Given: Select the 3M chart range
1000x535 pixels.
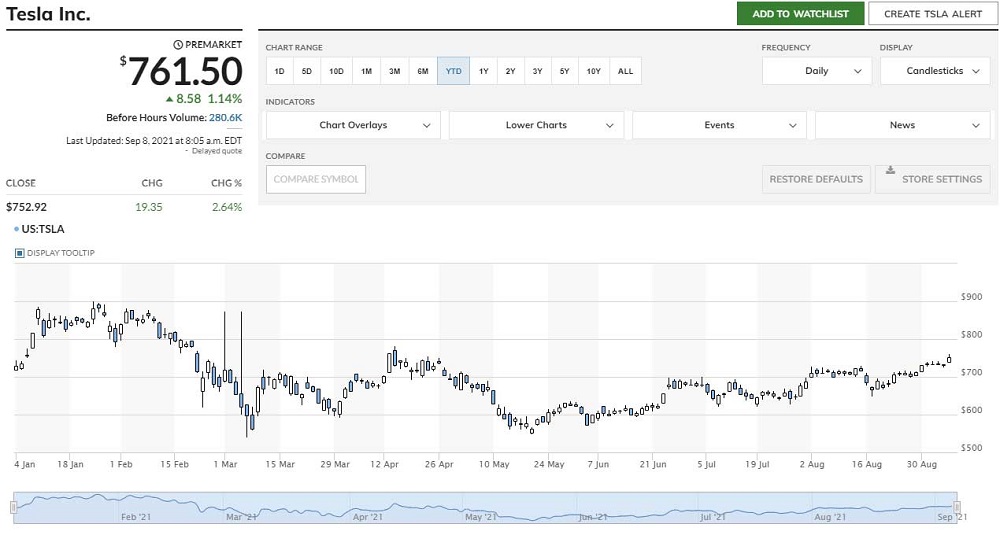Looking at the screenshot, I should 395,71.
